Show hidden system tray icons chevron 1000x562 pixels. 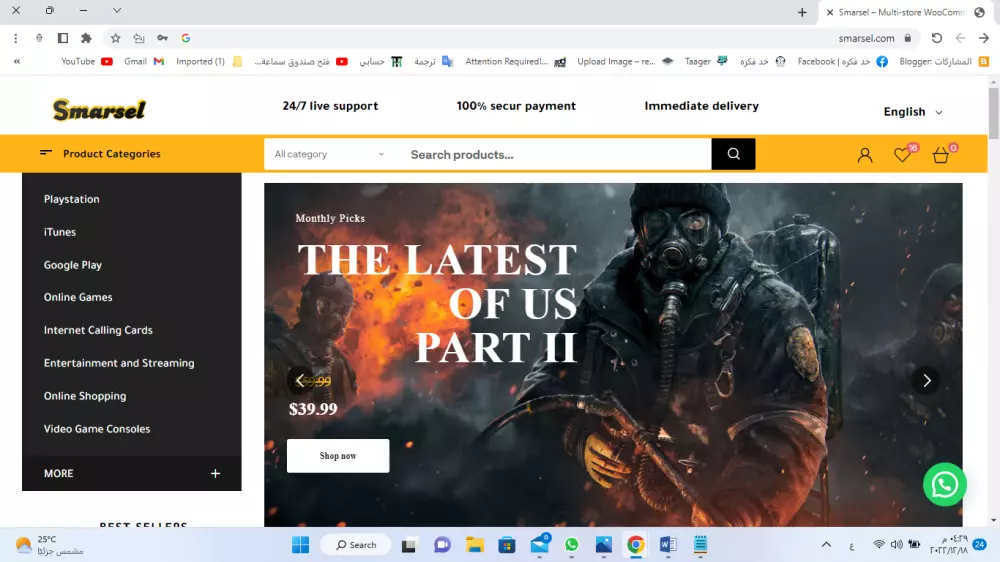tap(826, 545)
